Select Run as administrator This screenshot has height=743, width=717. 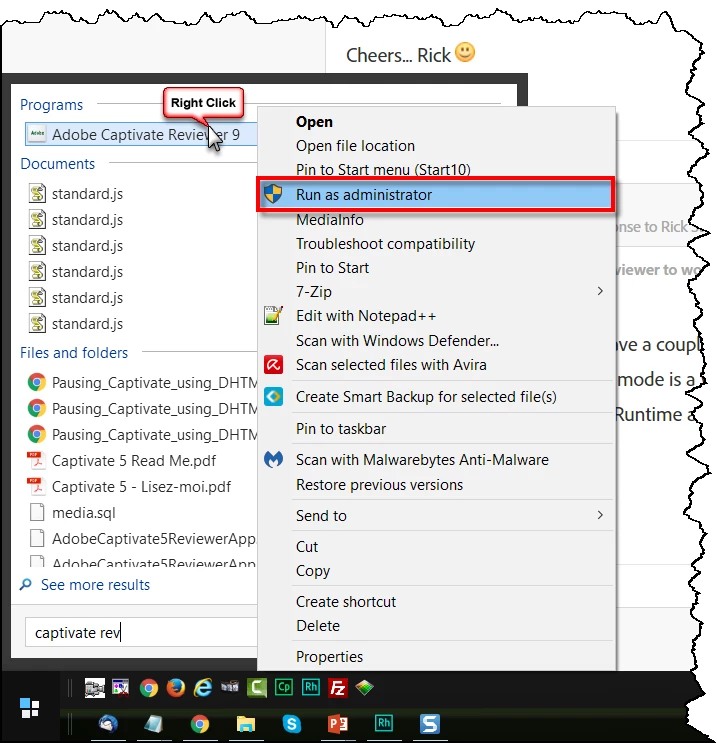(x=436, y=194)
